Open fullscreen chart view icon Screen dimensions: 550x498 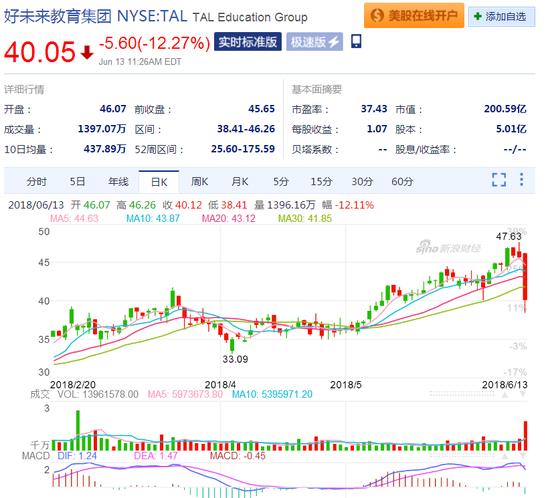499,180
